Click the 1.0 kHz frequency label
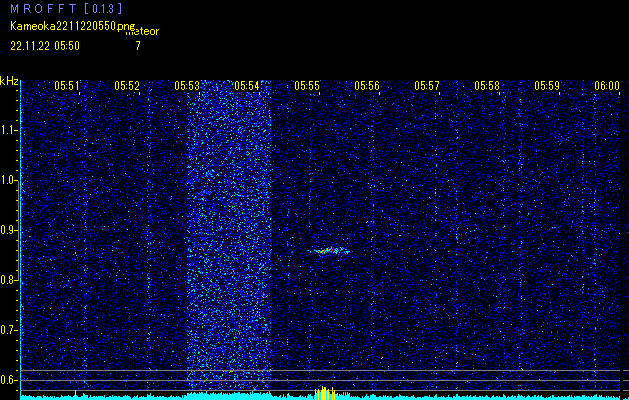The image size is (629, 400). tap(9, 180)
